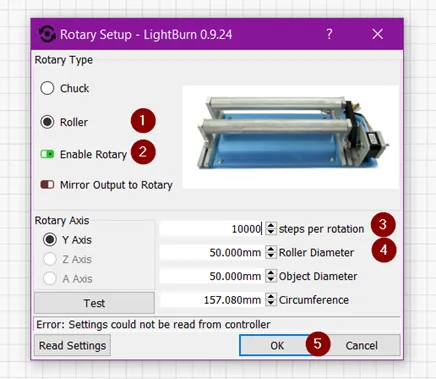Select the Chuck rotary type
This screenshot has height=379, width=436.
pos(47,88)
